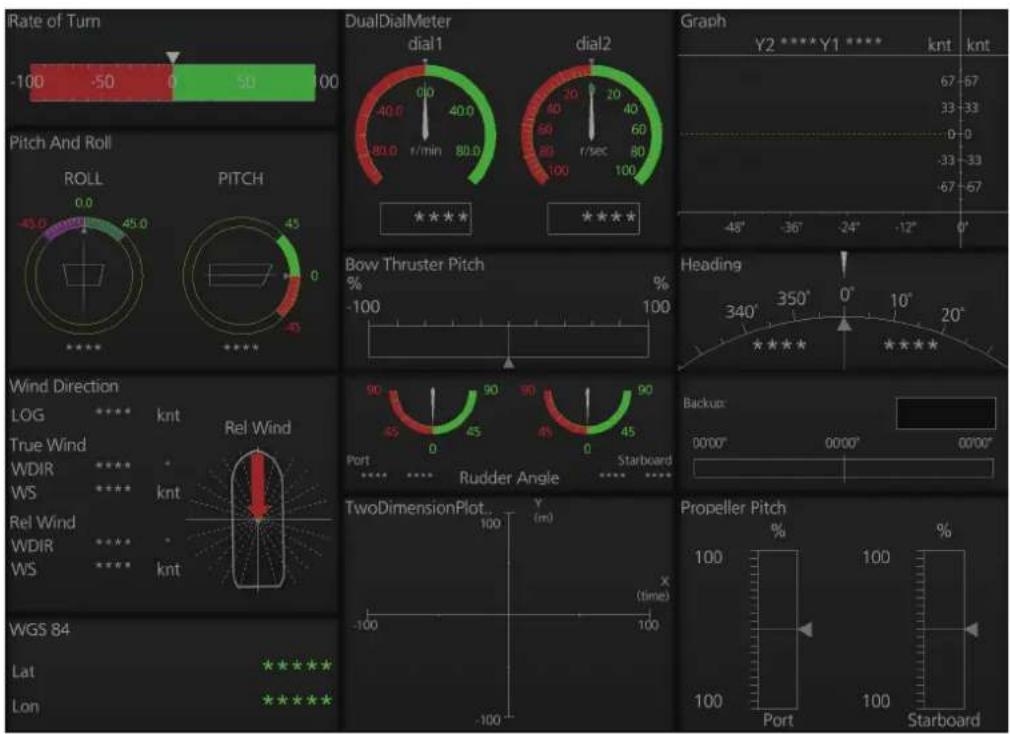Click the green positive section of Rate of Turn bar
This screenshot has height=734, width=1010.
(x=244, y=82)
